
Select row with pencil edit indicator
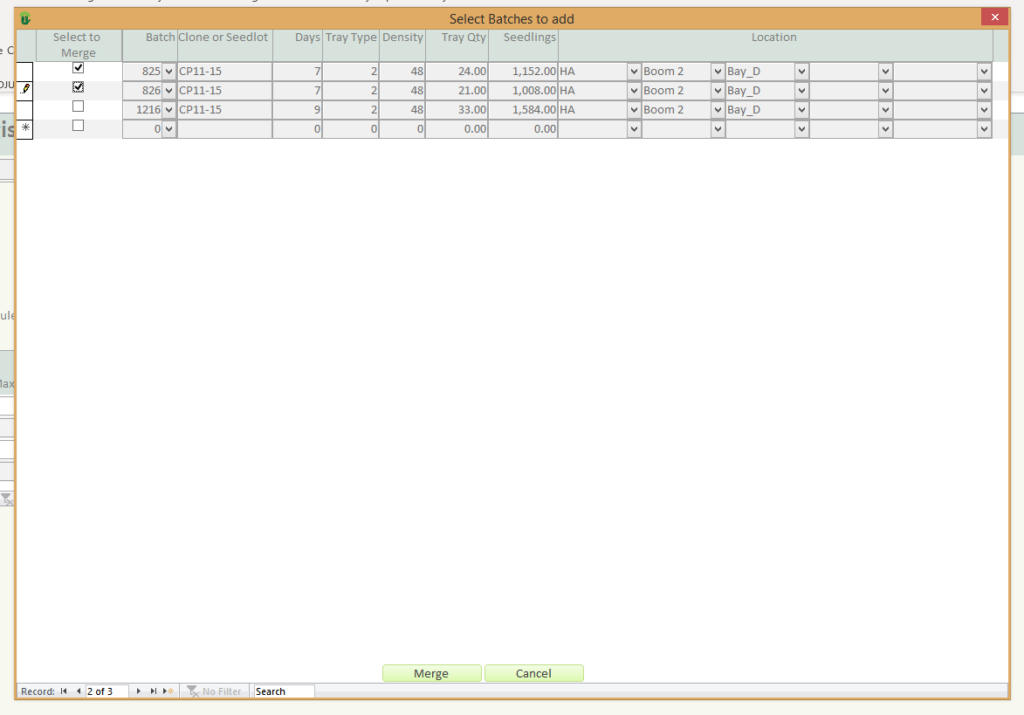coord(25,90)
